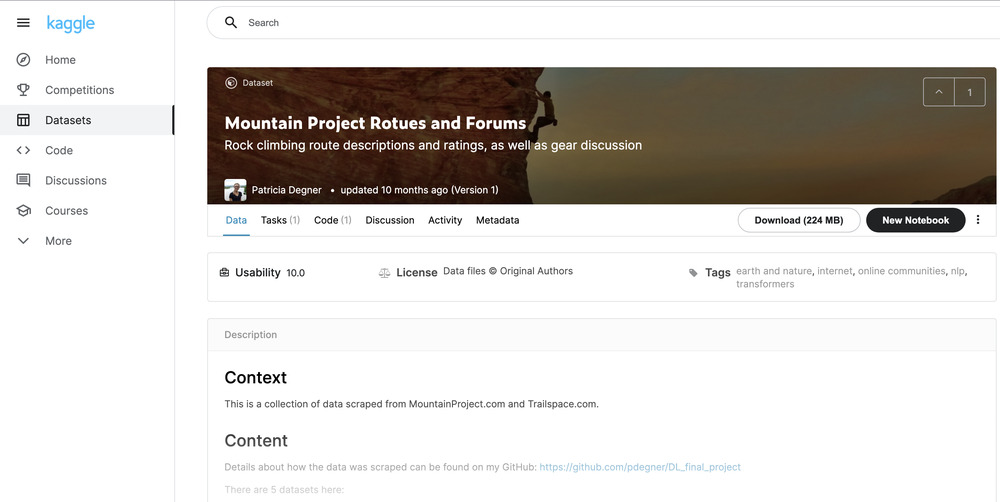Click Patricia Degner's profile avatar
The image size is (1000, 502).
pos(235,190)
